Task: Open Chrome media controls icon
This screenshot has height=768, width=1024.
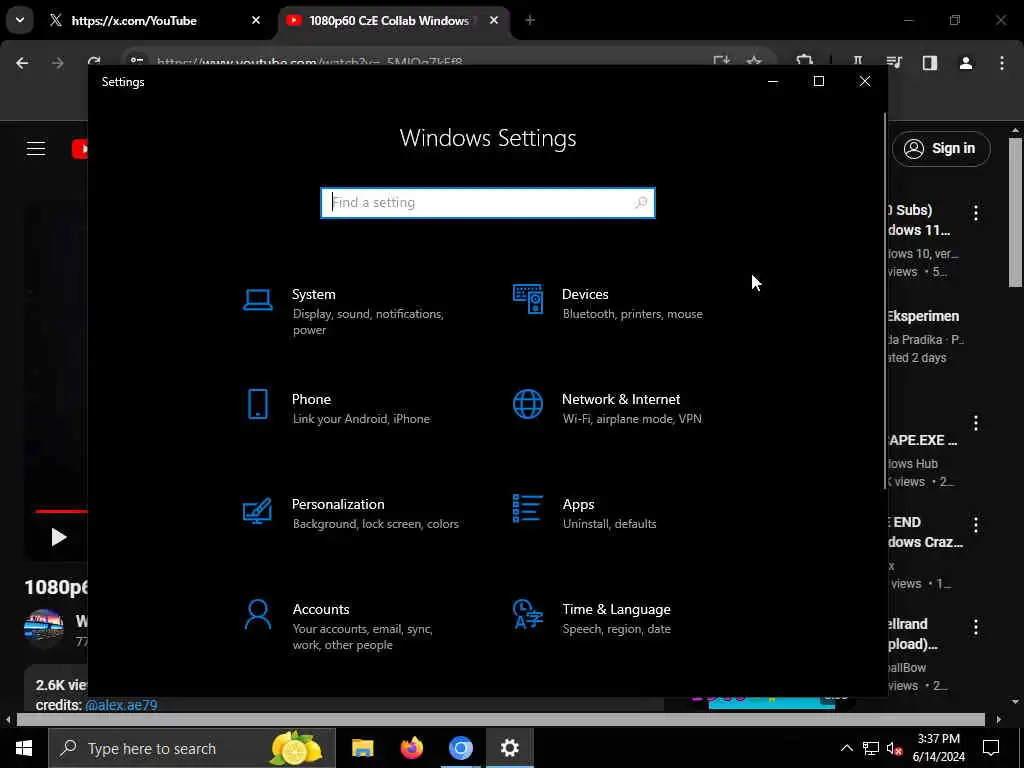Action: pyautogui.click(x=894, y=63)
